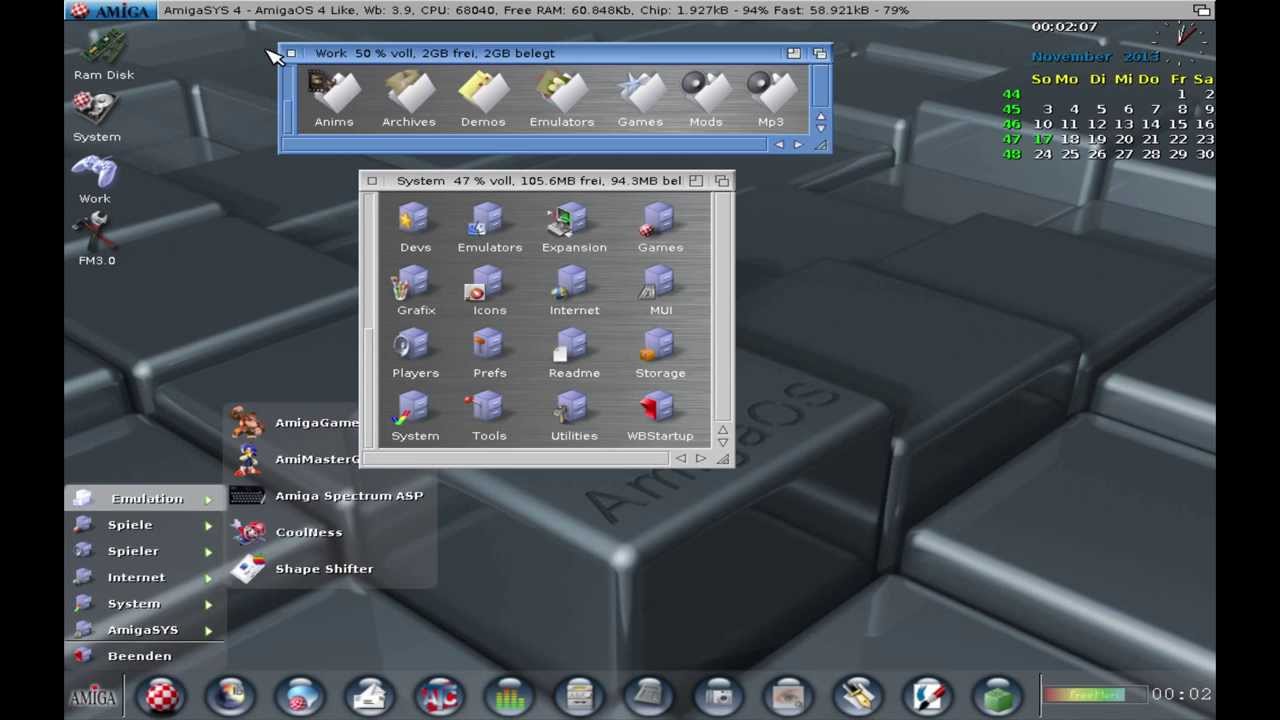
Task: Launch the calculator dock icon
Action: pos(649,696)
